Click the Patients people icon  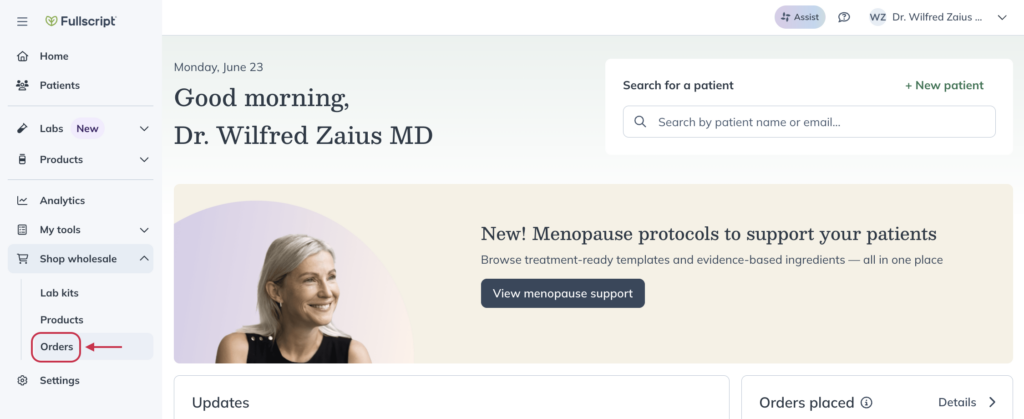point(22,85)
